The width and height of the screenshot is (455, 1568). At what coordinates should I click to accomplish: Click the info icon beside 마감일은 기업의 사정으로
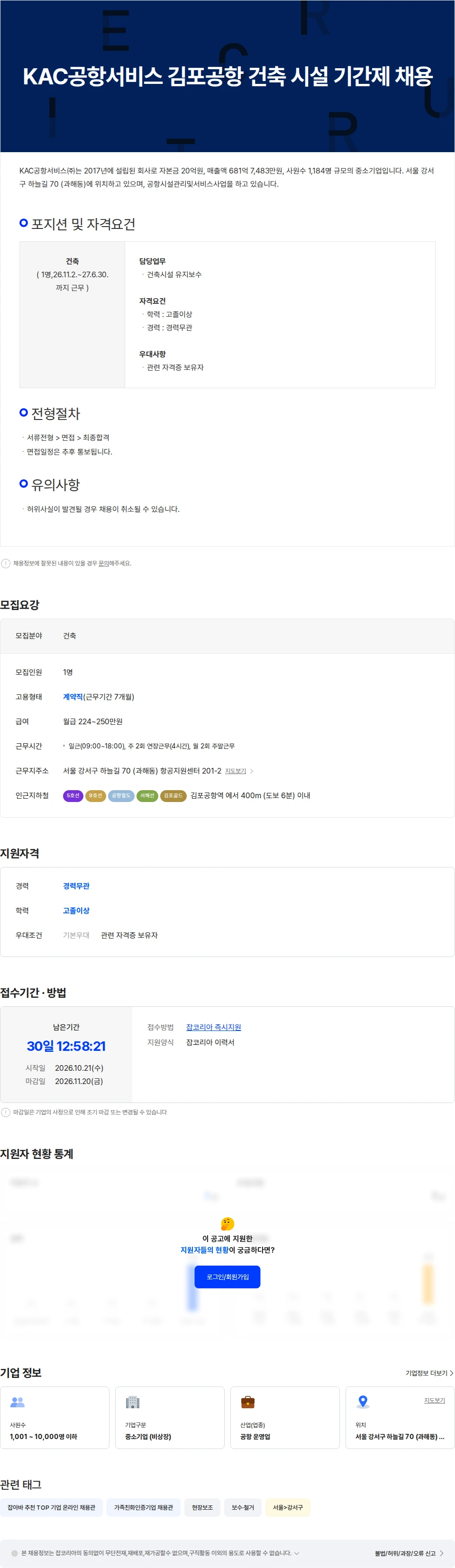[x=6, y=1112]
